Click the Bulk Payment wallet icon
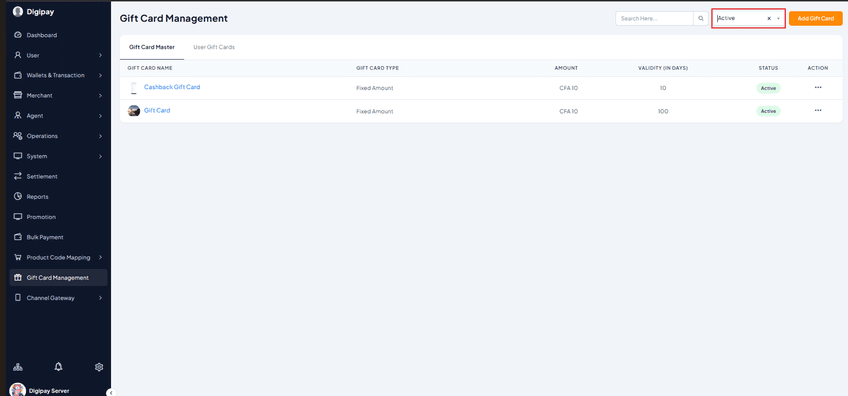The width and height of the screenshot is (848, 396). pyautogui.click(x=18, y=237)
